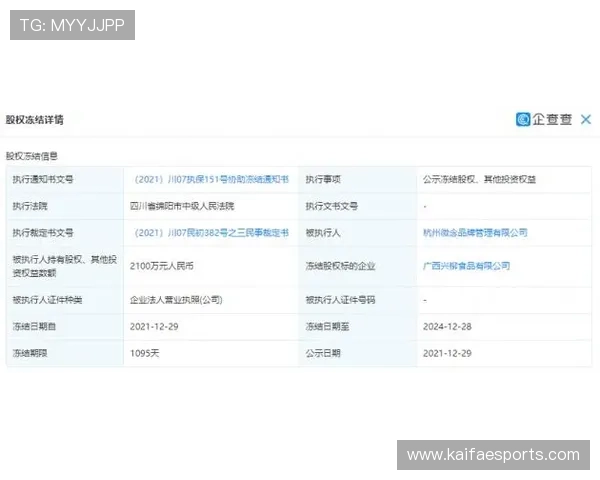The height and width of the screenshot is (480, 600).
Task: Click the 企查查 logo icon
Action: pos(523,119)
